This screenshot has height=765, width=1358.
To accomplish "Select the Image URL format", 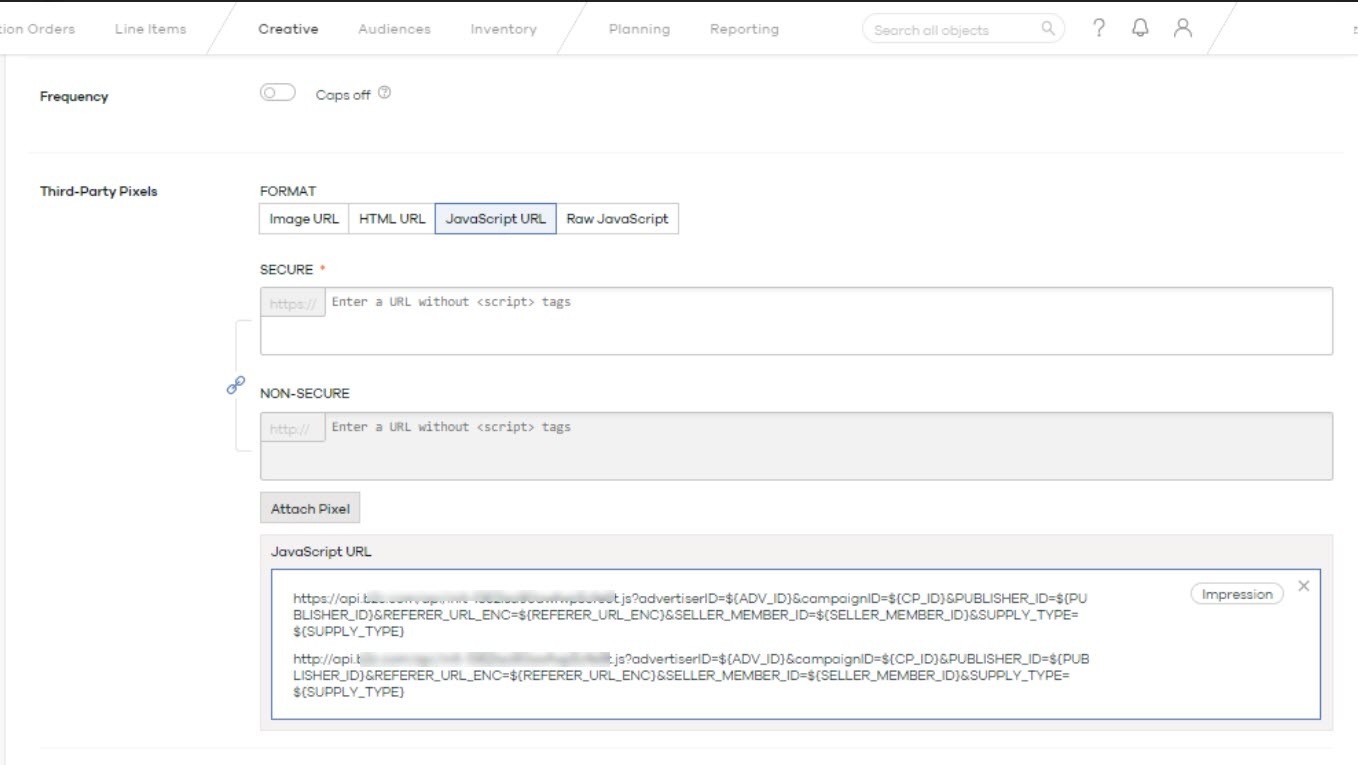I will (303, 219).
